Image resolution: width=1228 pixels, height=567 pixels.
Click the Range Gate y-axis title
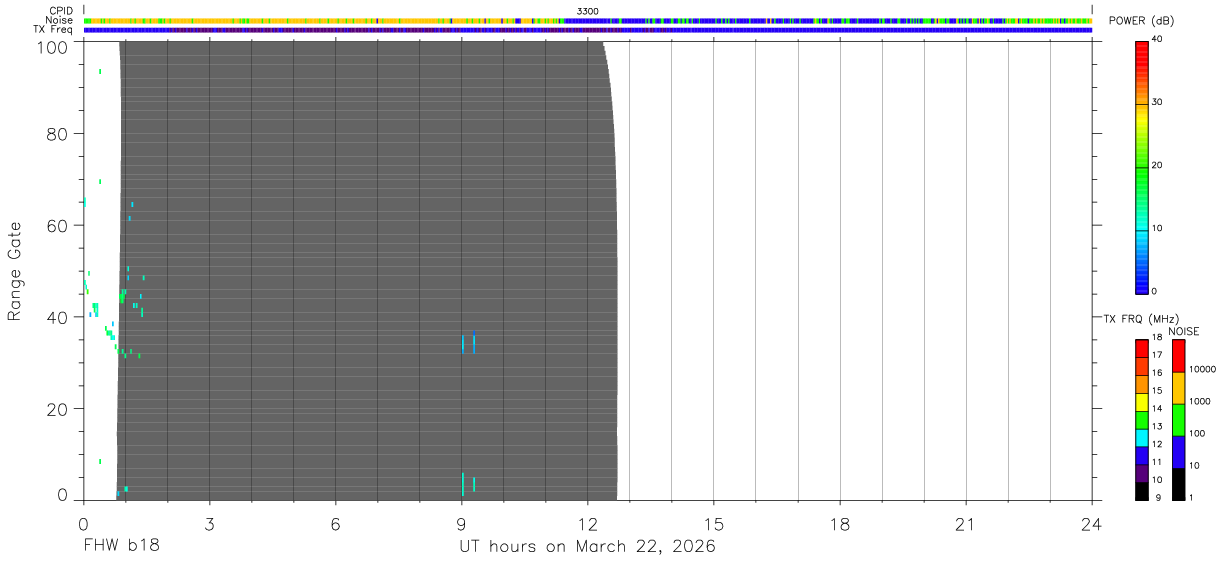tap(15, 271)
